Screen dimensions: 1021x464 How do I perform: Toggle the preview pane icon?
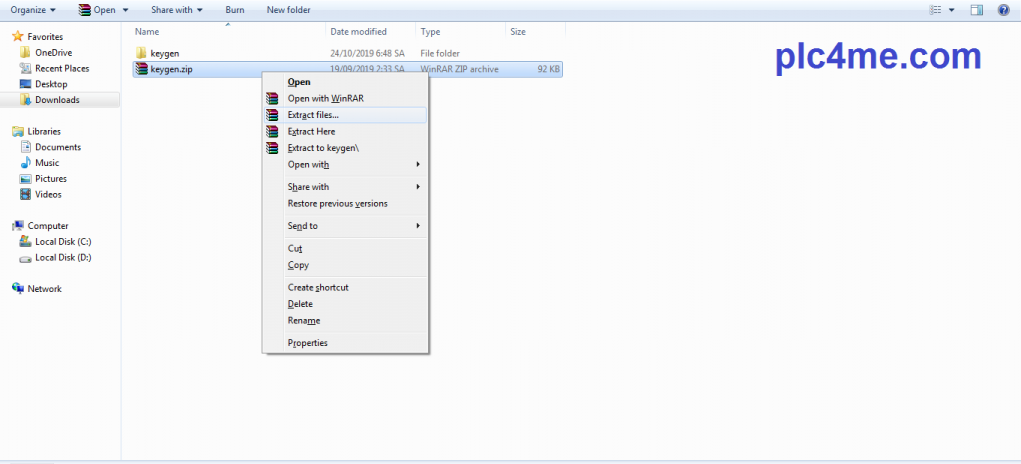tap(977, 10)
